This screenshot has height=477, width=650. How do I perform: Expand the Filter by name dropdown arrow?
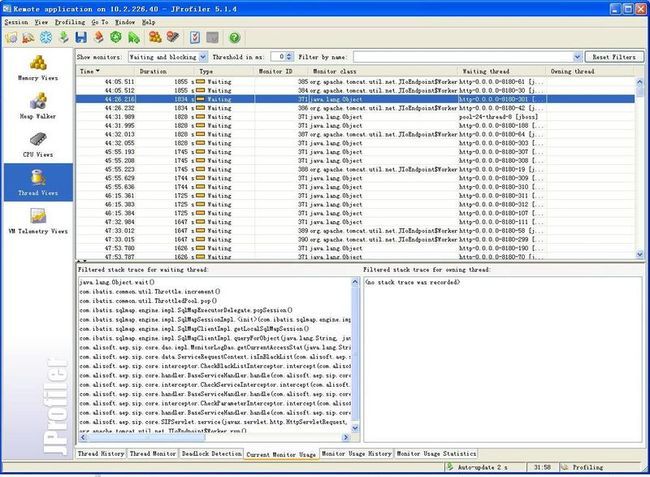pos(577,57)
